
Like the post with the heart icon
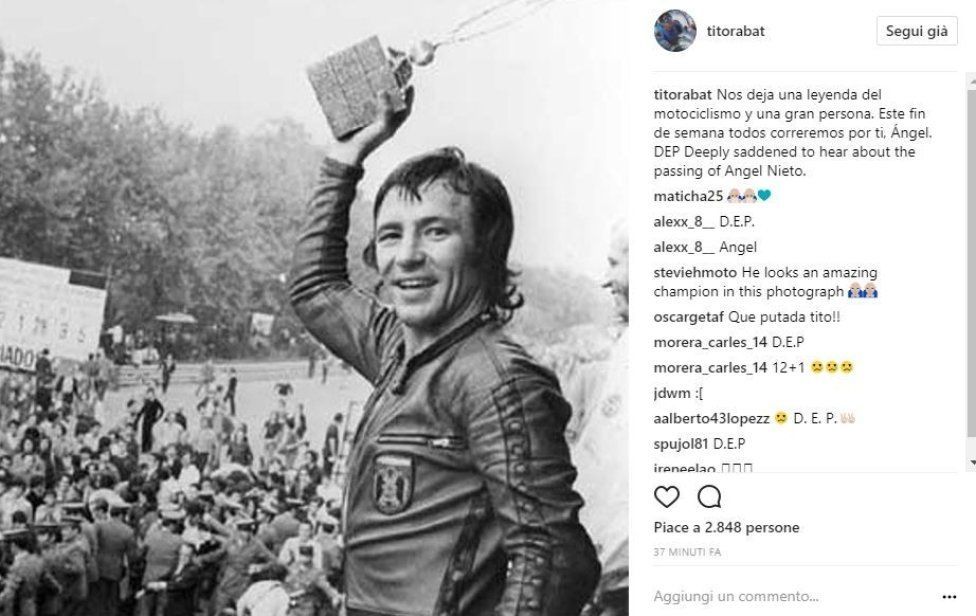tap(667, 497)
